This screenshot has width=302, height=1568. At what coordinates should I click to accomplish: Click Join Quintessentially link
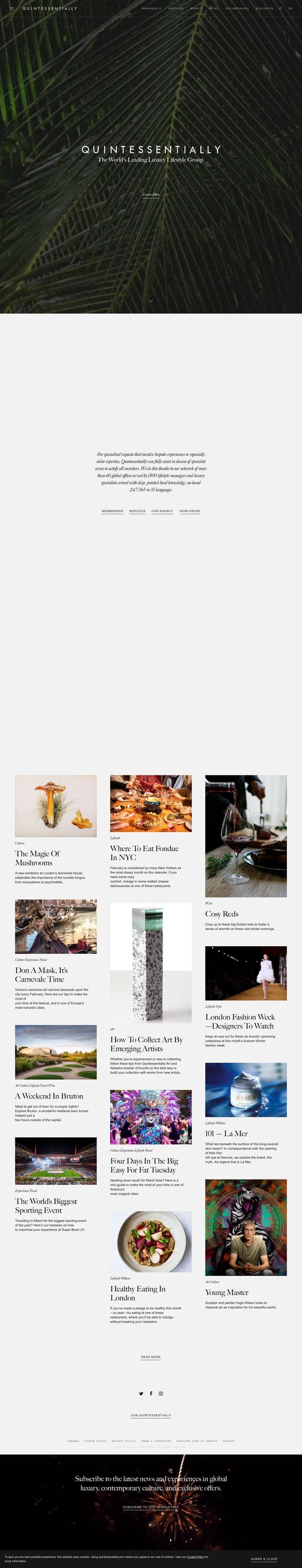(x=151, y=1415)
